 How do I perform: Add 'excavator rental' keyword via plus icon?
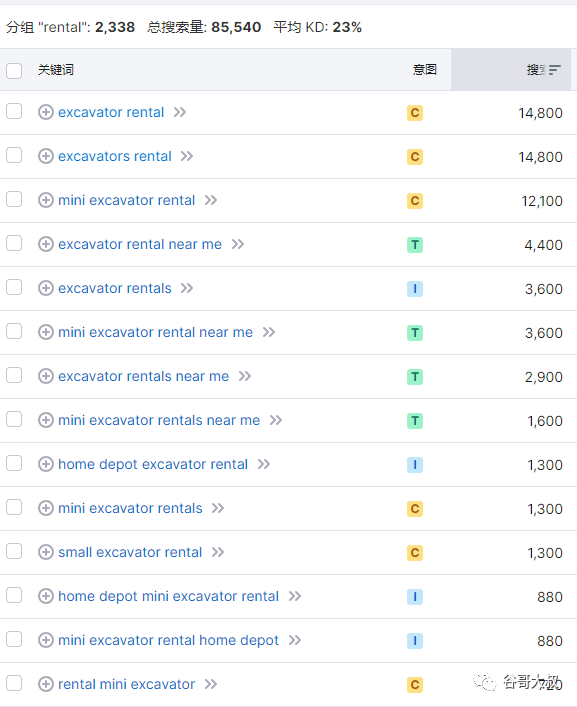46,112
